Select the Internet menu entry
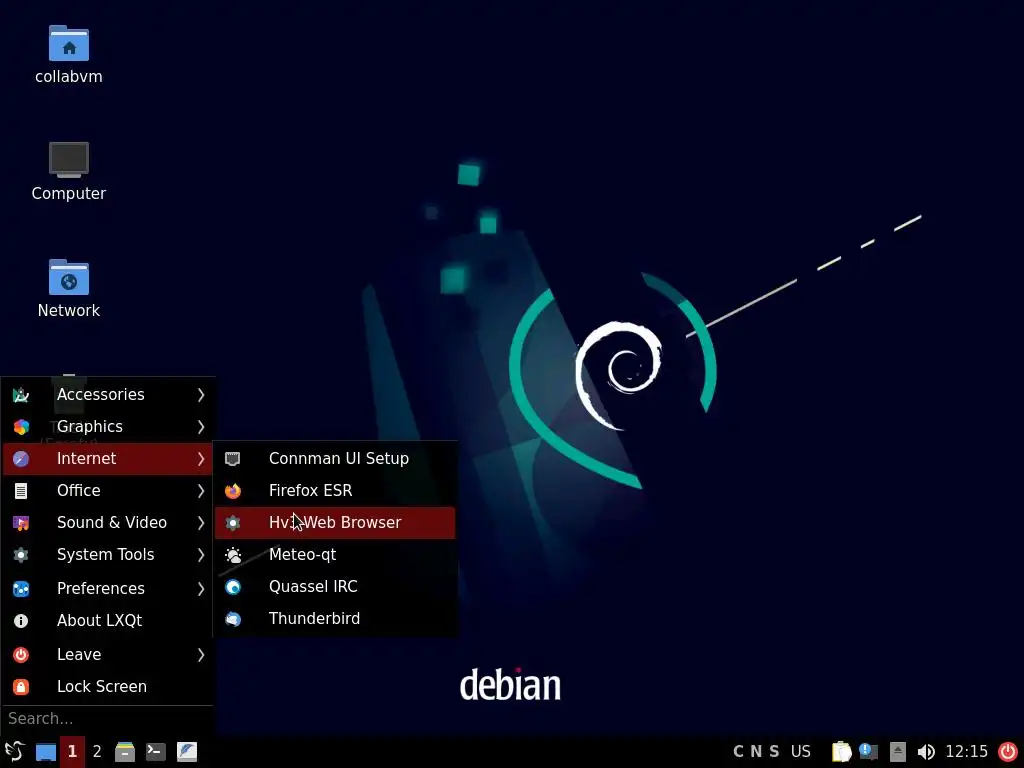The height and width of the screenshot is (768, 1024). [108, 458]
